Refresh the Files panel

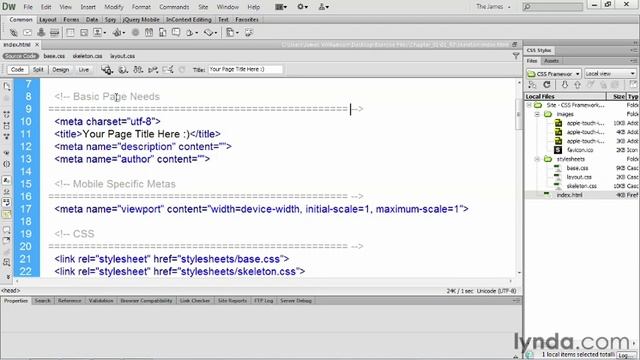coord(547,85)
